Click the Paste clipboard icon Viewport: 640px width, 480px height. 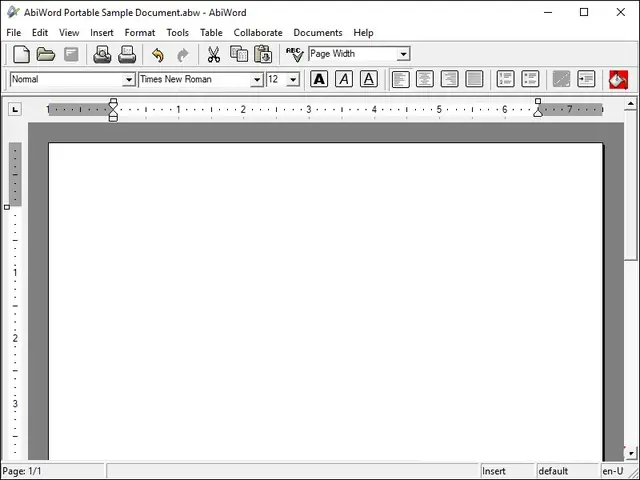(263, 55)
